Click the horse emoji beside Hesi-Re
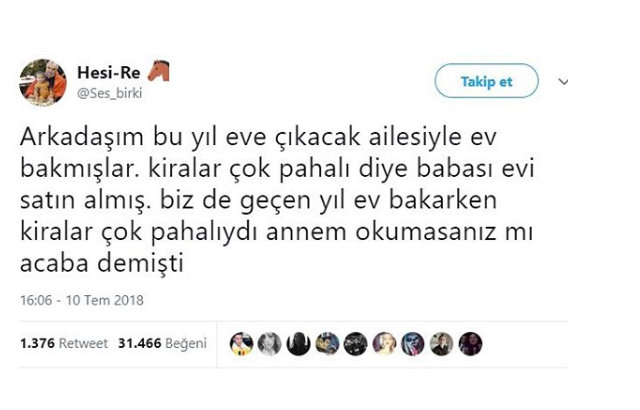Viewport: 640px width, 410px height. pyautogui.click(x=159, y=72)
